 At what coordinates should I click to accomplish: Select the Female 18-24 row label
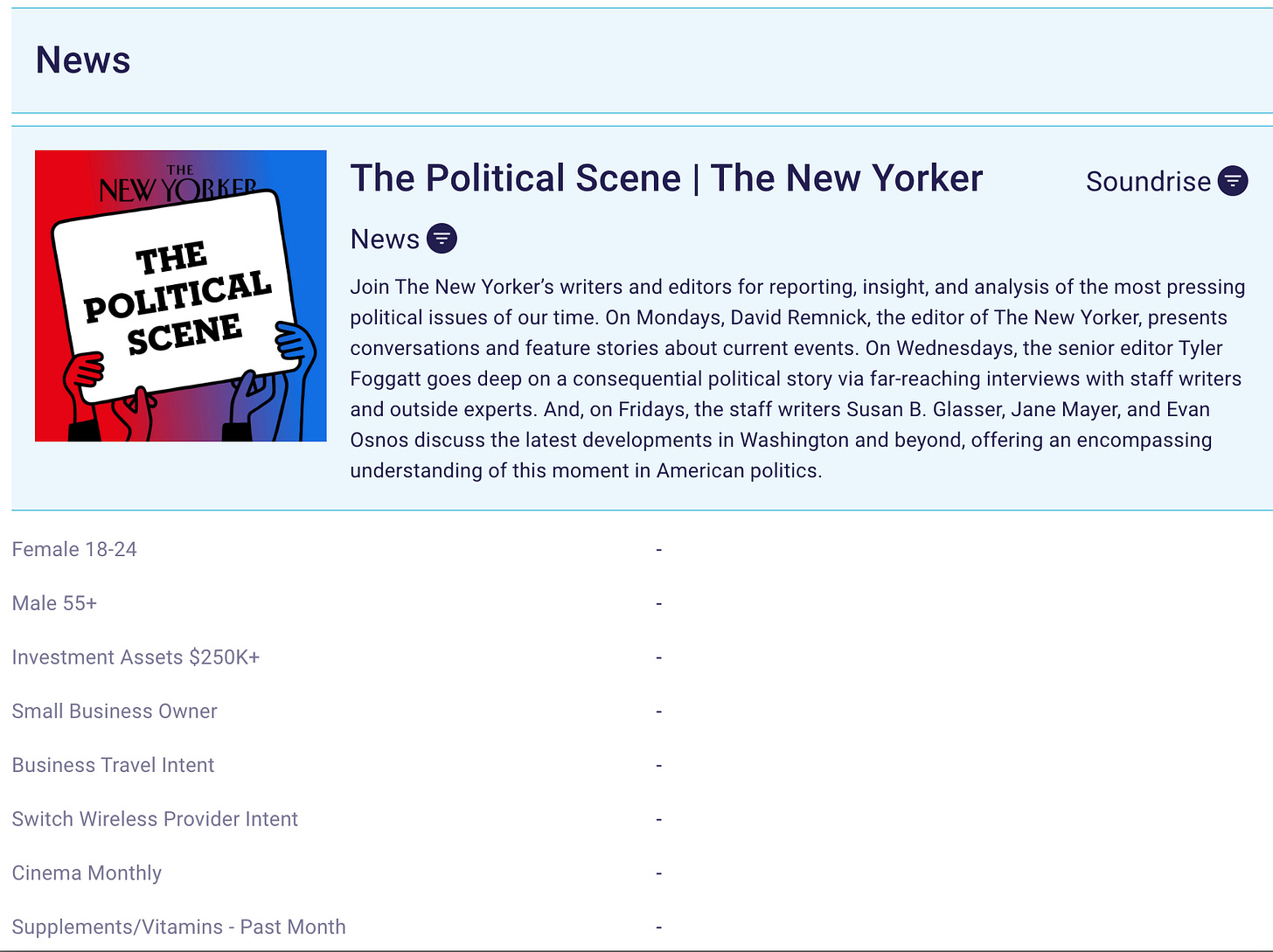tap(74, 549)
